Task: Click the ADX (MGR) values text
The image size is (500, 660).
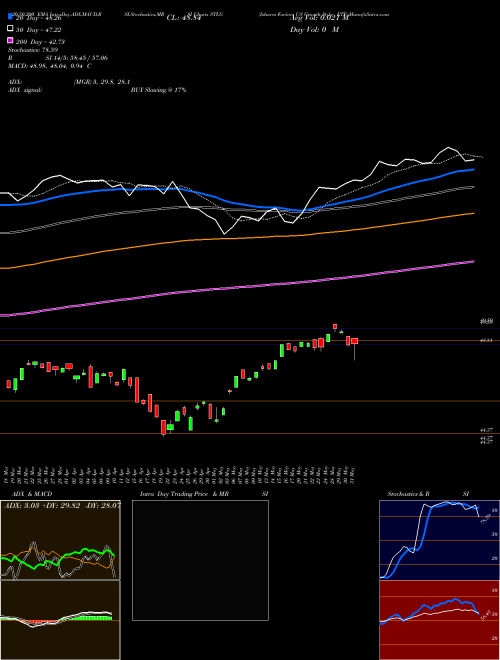Action: pos(101,82)
